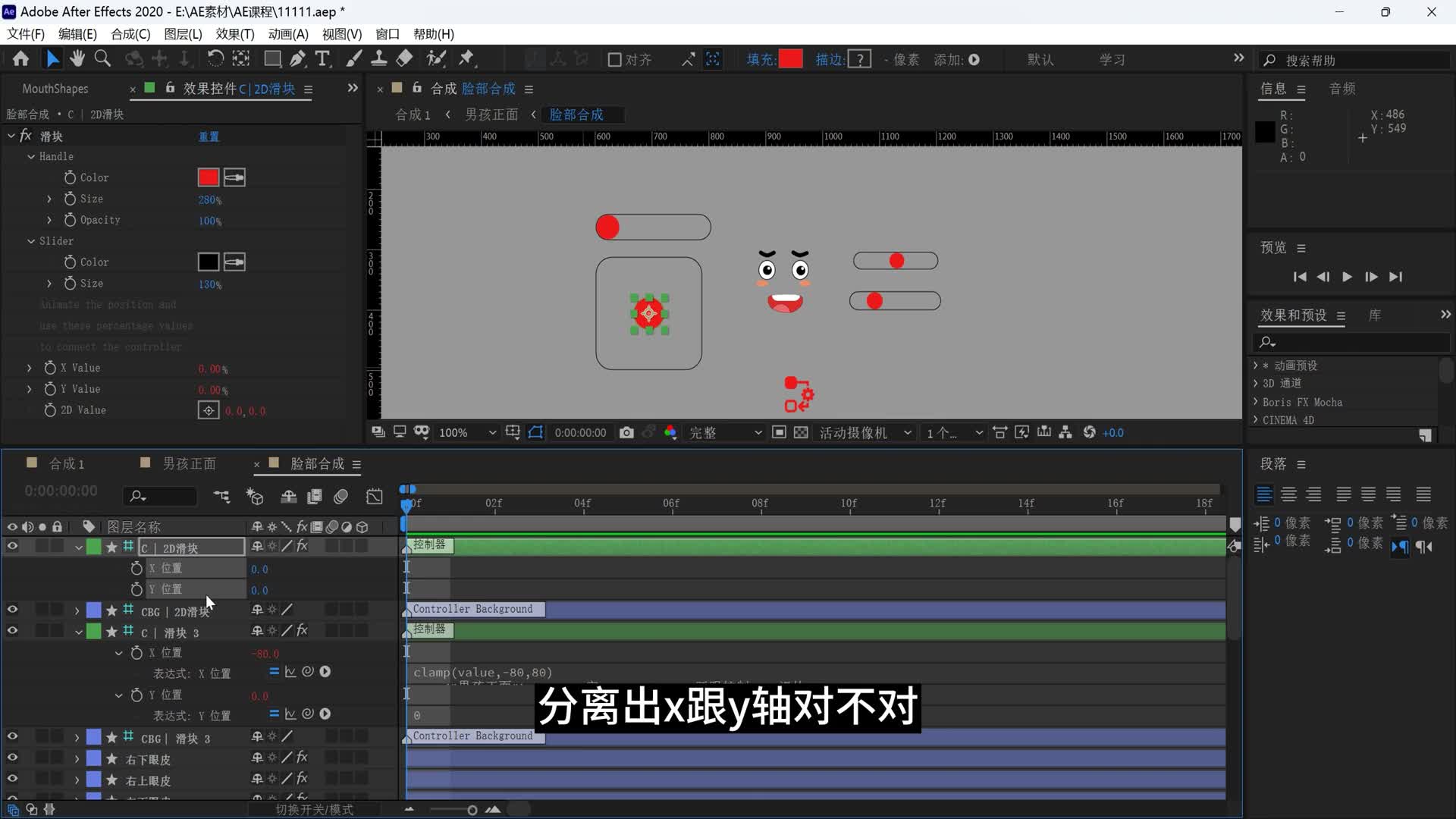Viewport: 1456px width, 819px height.
Task: Select the Selection (arrow) tool
Action: click(x=52, y=59)
